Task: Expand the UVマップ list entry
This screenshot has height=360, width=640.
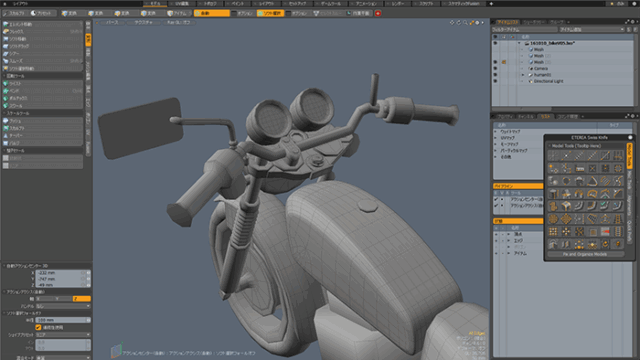Action: click(496, 138)
